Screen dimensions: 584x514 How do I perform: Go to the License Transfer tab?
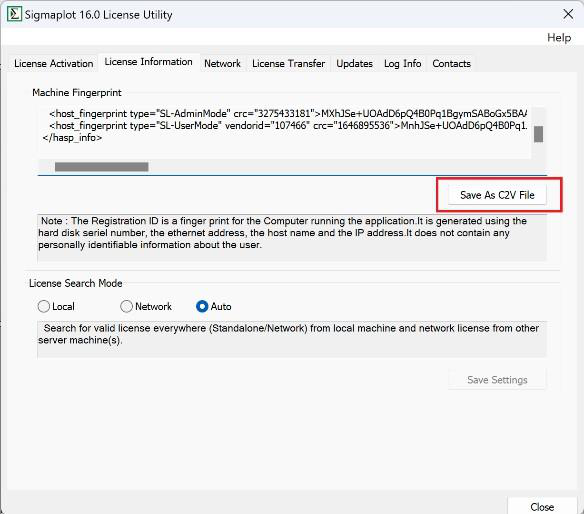click(x=289, y=64)
